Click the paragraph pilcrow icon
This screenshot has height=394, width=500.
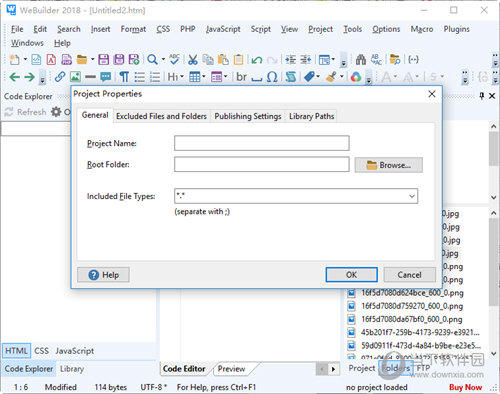coord(124,77)
